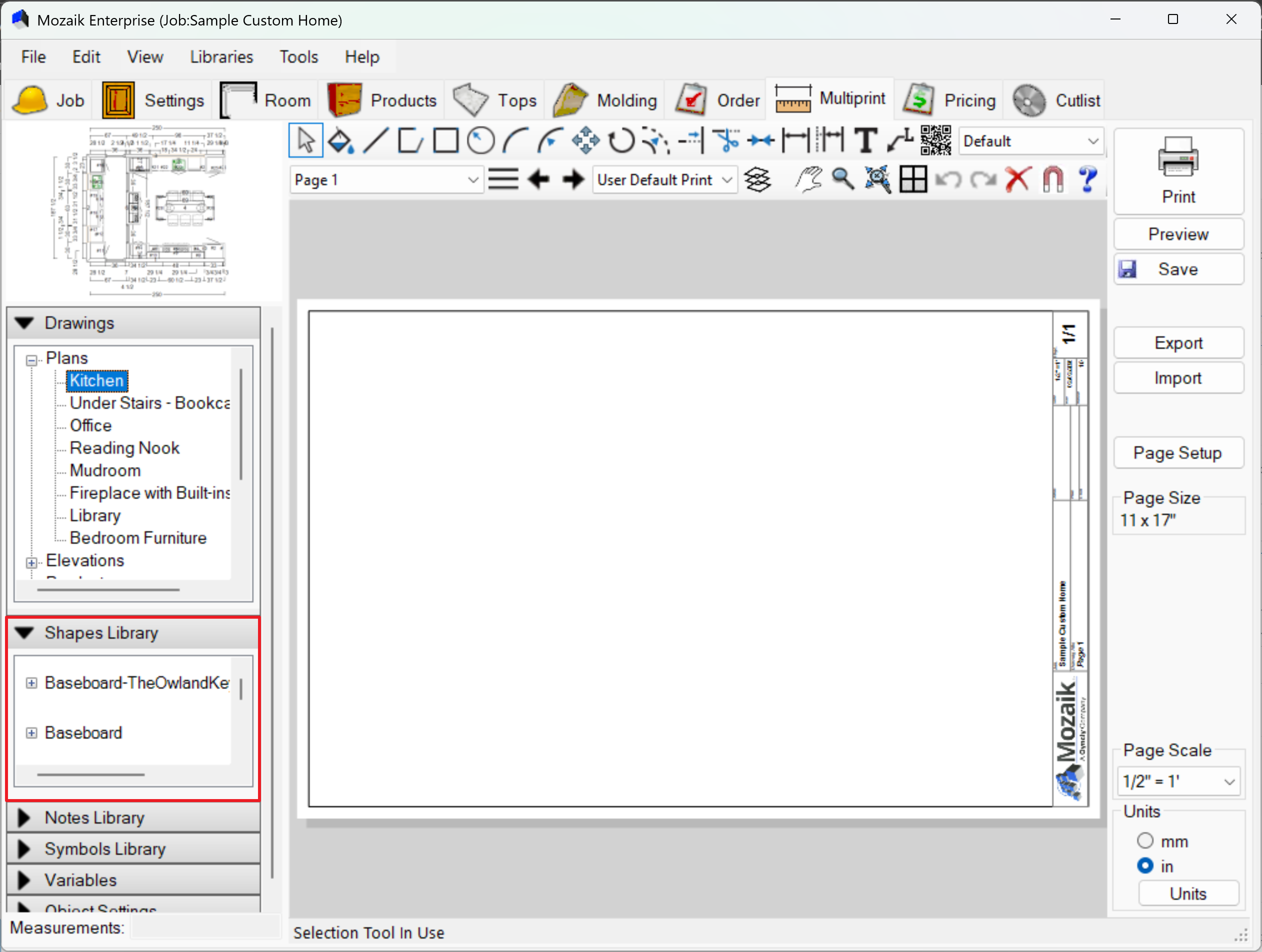
Task: Select the mm units radio button
Action: tap(1144, 841)
